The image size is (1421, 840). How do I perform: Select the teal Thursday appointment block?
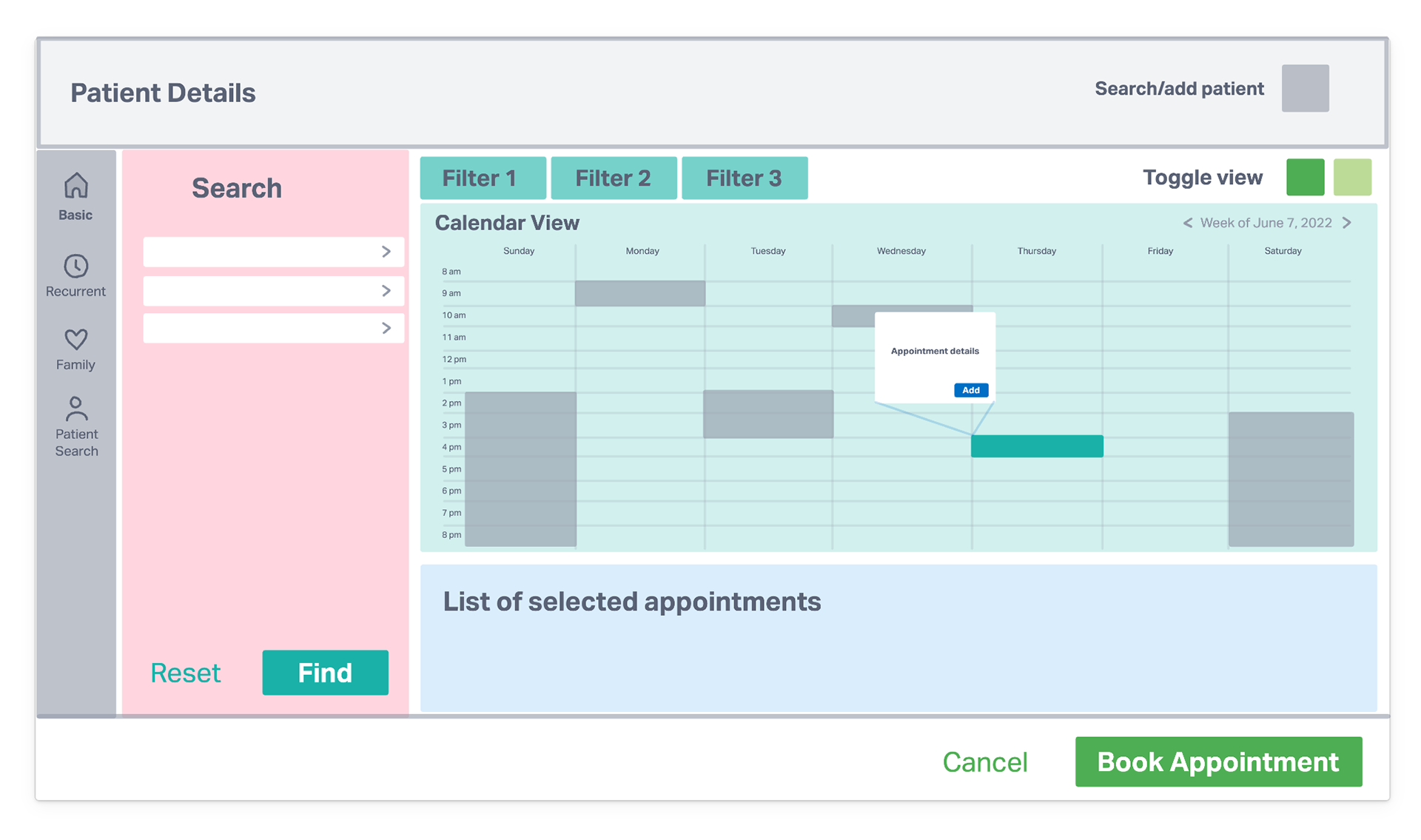pyautogui.click(x=1037, y=446)
